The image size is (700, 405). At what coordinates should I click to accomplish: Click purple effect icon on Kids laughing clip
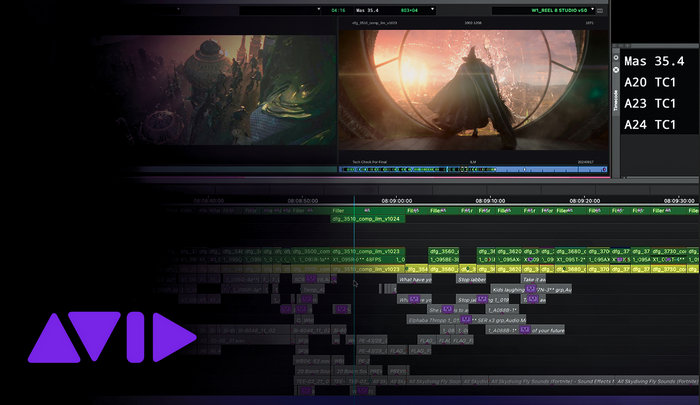click(x=530, y=289)
